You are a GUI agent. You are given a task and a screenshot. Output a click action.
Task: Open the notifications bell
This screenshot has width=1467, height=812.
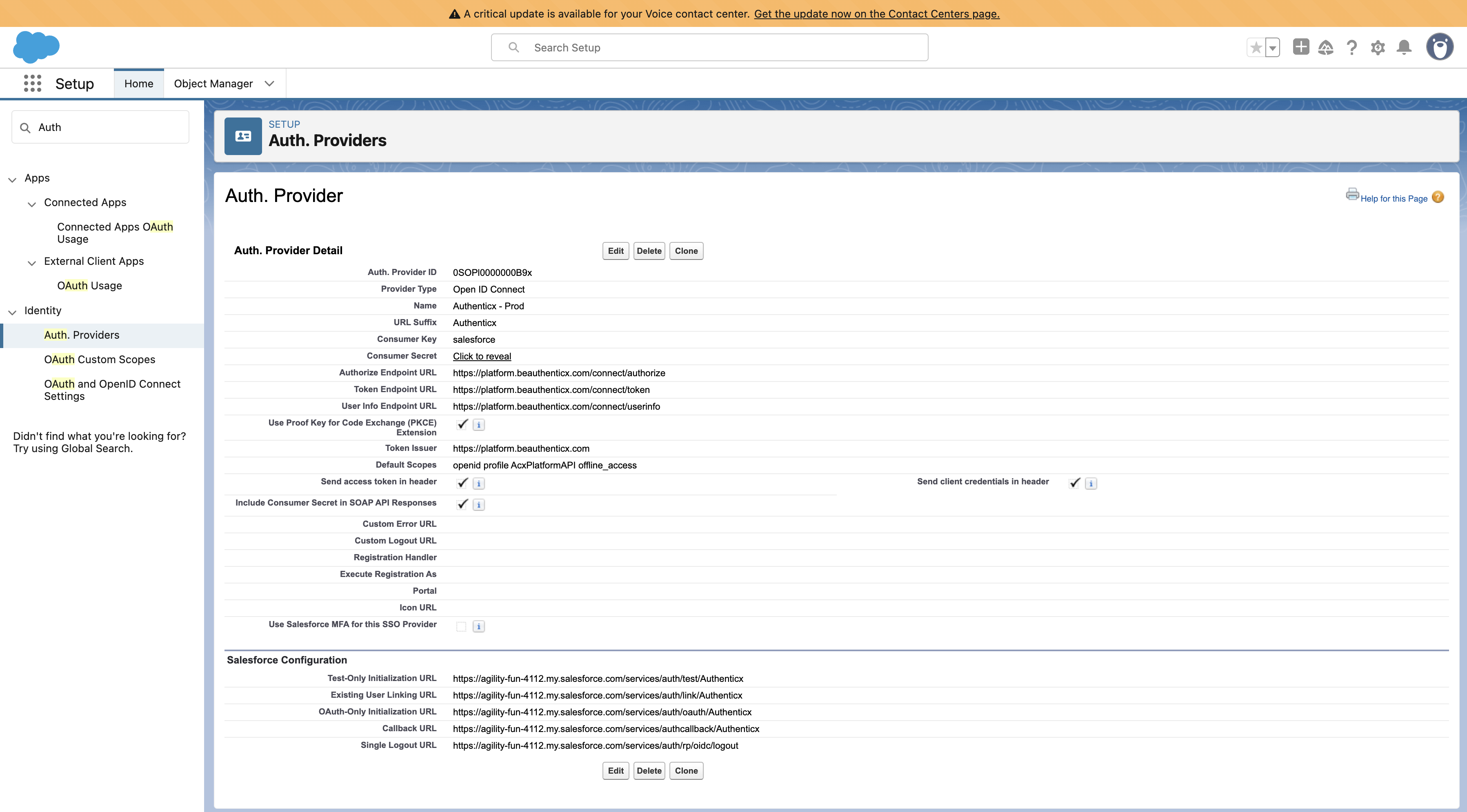tap(1405, 47)
